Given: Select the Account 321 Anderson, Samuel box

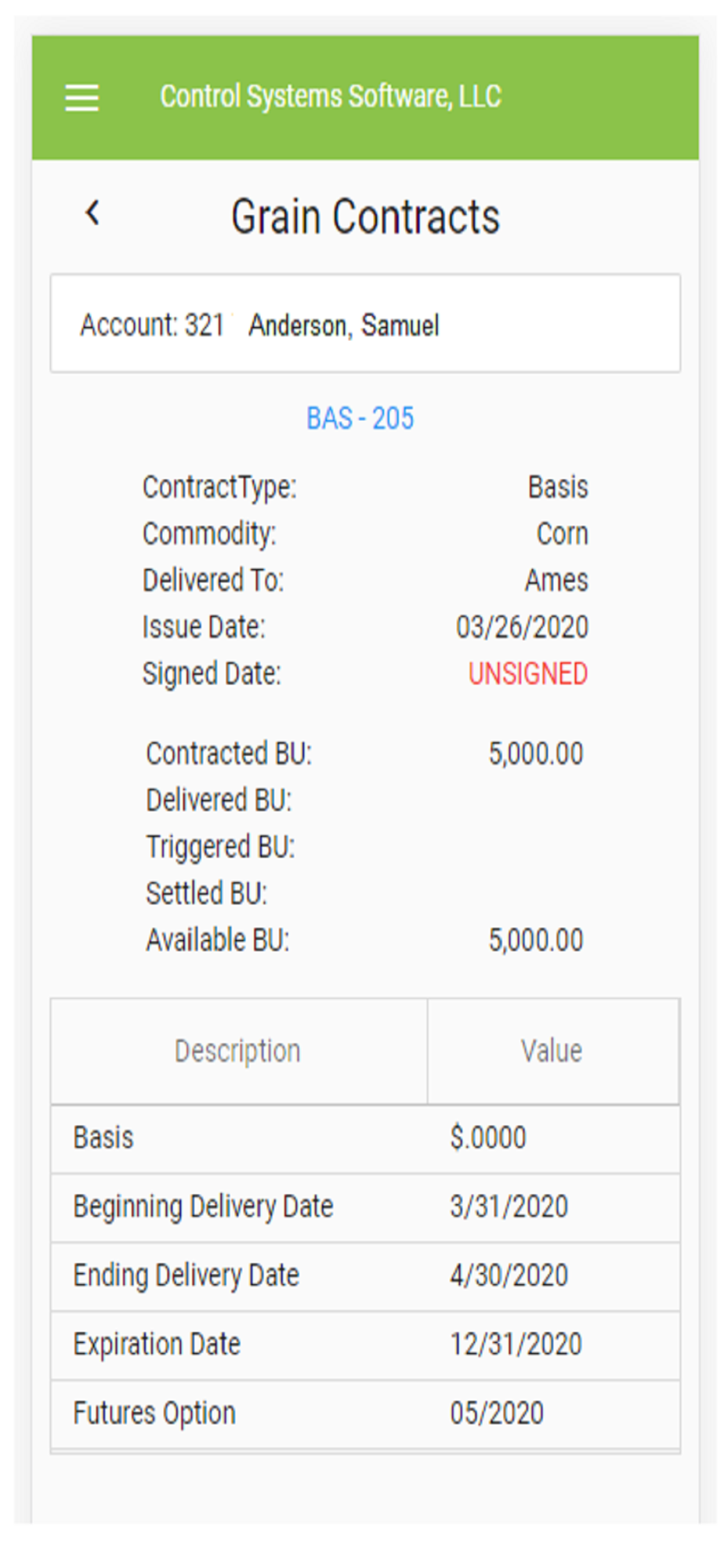Looking at the screenshot, I should coord(365,324).
